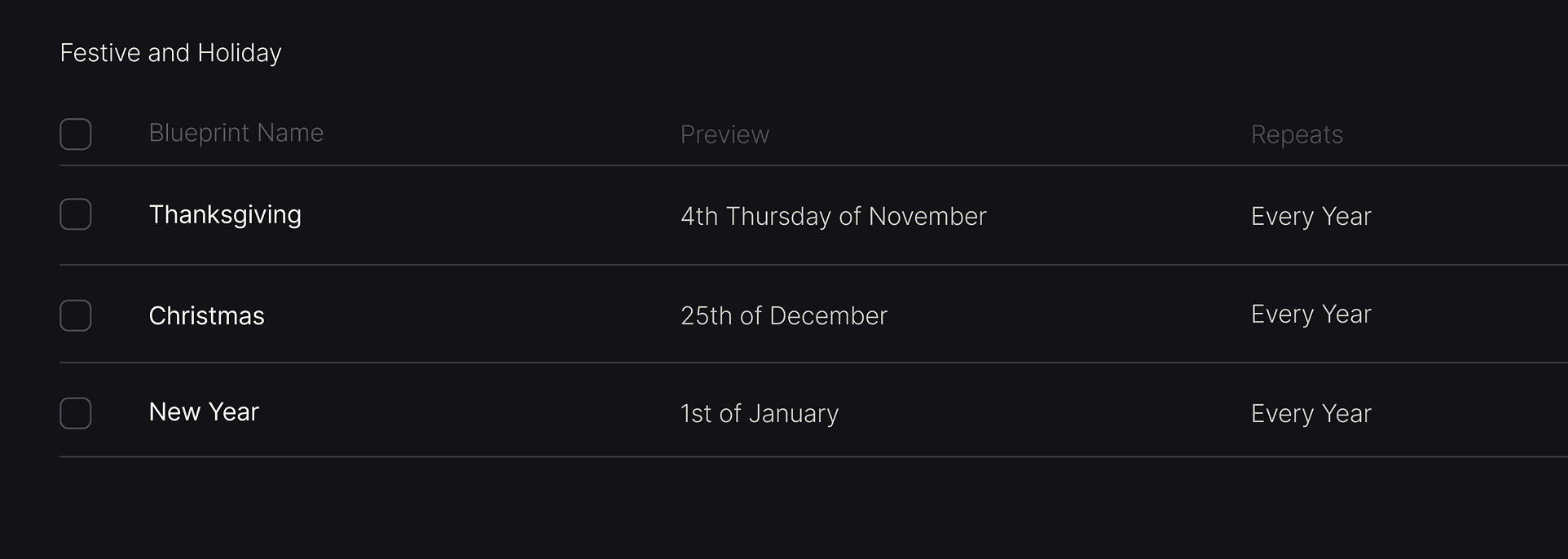
Task: Click Every Year next to Thanksgiving
Action: pyautogui.click(x=1310, y=216)
